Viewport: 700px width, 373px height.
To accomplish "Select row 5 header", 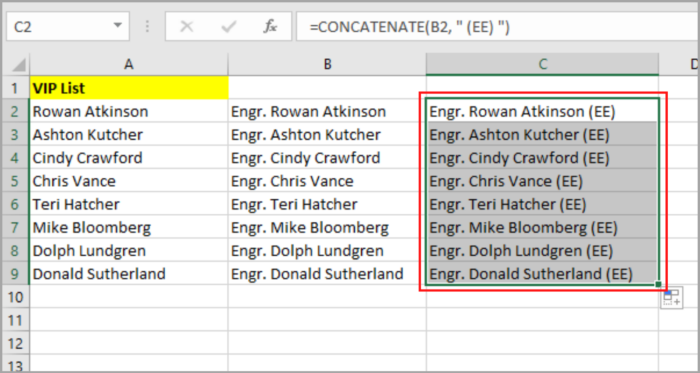I will [15, 181].
